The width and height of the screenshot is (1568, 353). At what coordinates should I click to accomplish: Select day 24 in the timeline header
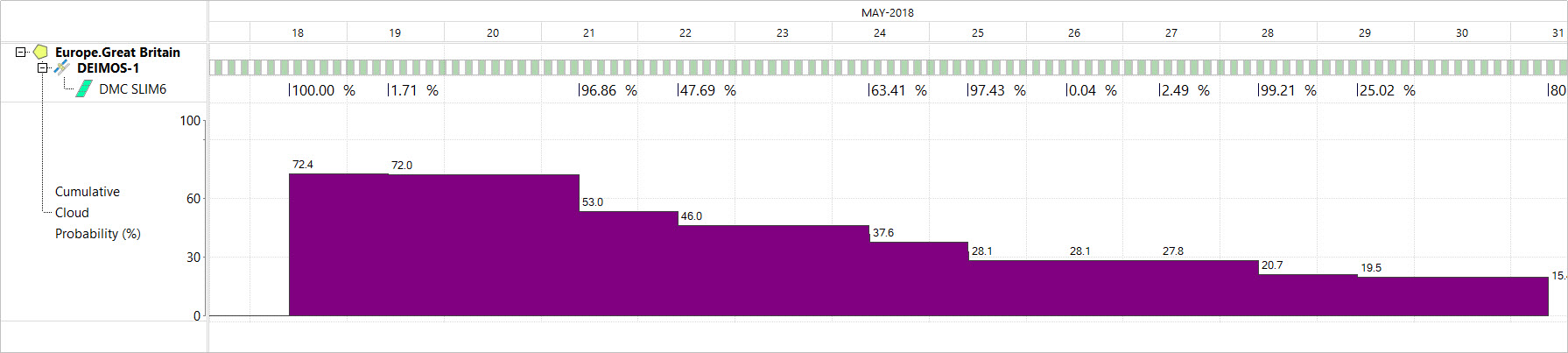879,32
